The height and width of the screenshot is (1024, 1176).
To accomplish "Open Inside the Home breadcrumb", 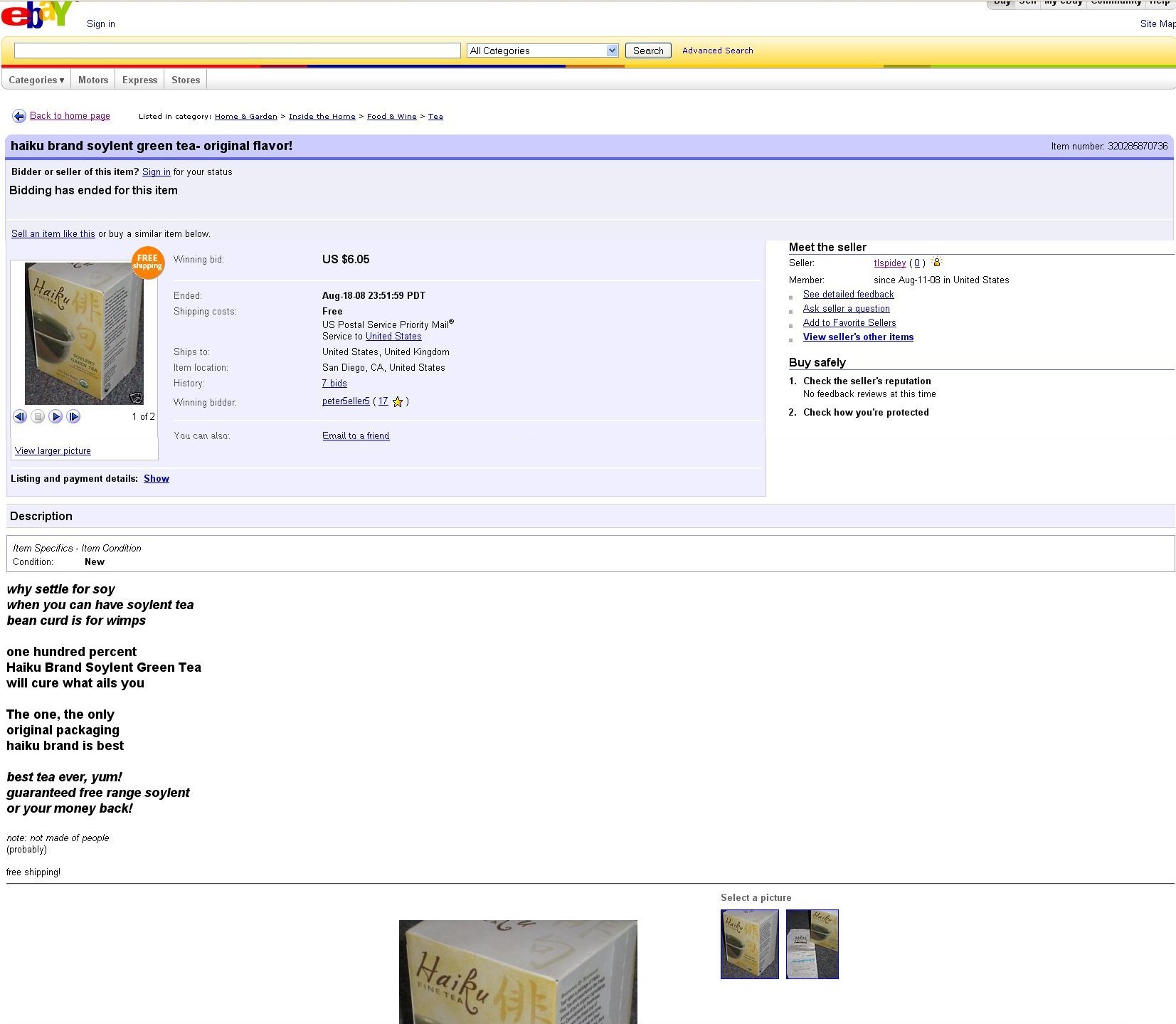I will point(322,116).
